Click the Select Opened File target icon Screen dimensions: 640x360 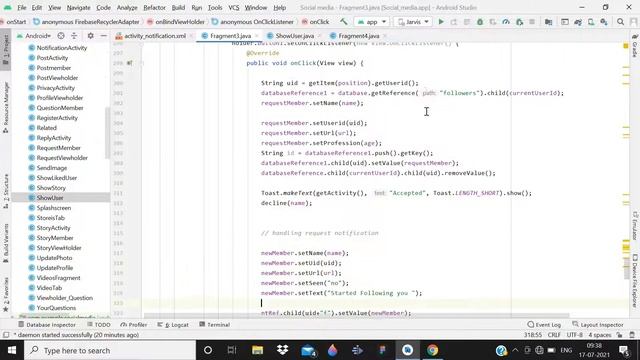pos(61,36)
